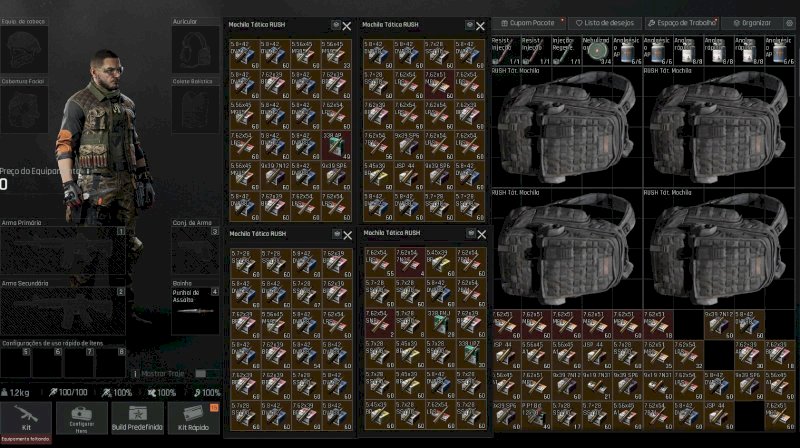Select the Cobertura Facial slot

click(x=24, y=109)
